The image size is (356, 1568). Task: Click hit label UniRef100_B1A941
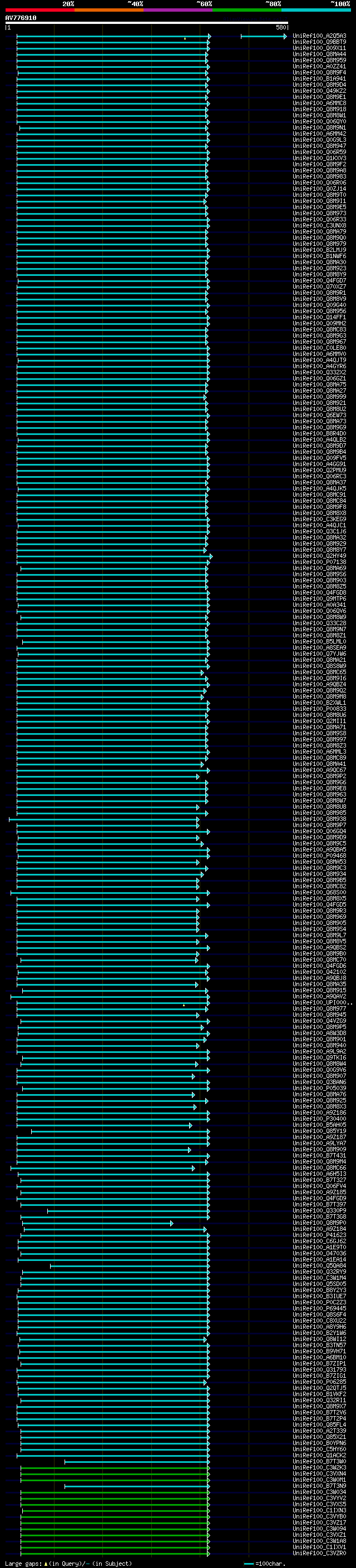click(x=319, y=78)
